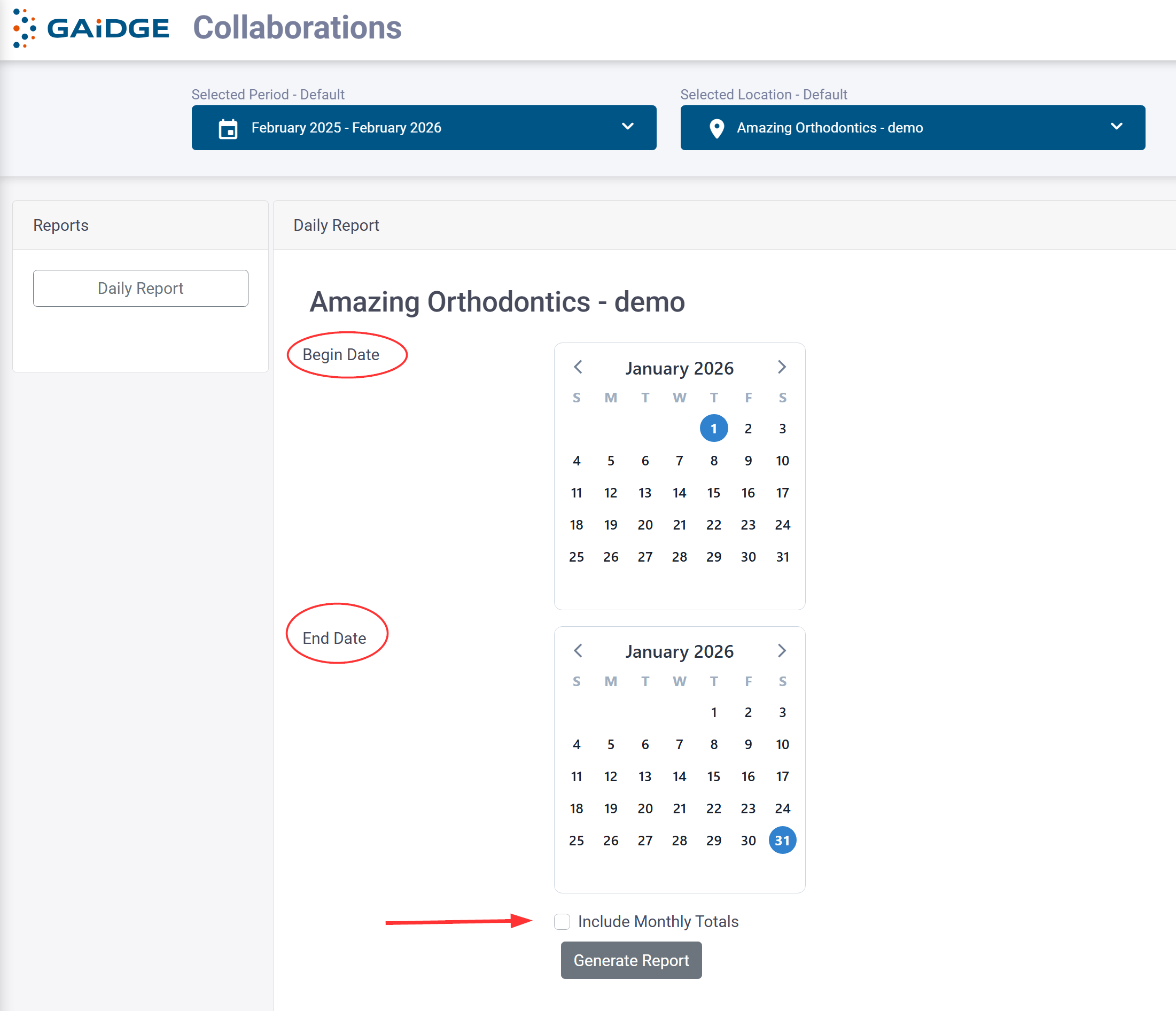Click the Generate Report button
The image size is (1176, 1011).
tap(630, 960)
